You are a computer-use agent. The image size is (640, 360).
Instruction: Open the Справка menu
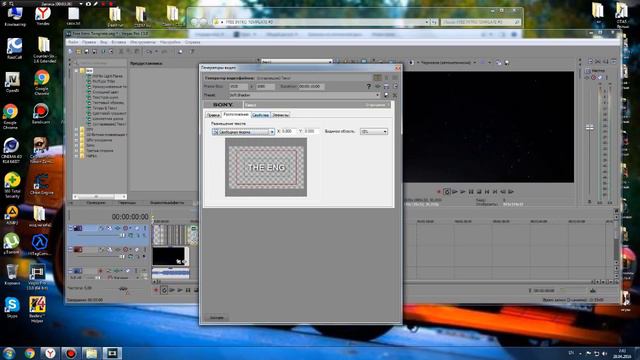point(192,42)
